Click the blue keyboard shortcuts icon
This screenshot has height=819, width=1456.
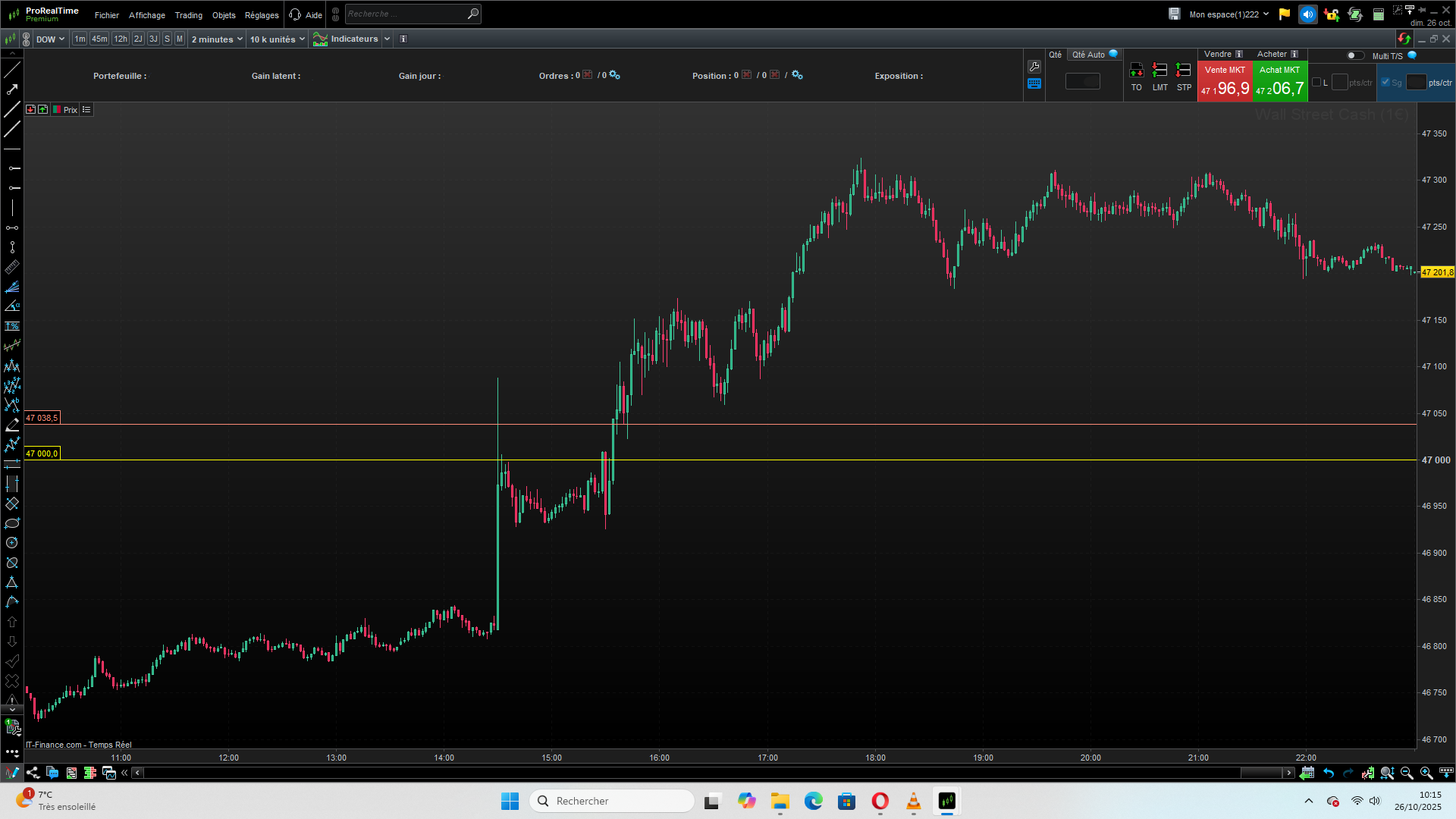point(1034,83)
